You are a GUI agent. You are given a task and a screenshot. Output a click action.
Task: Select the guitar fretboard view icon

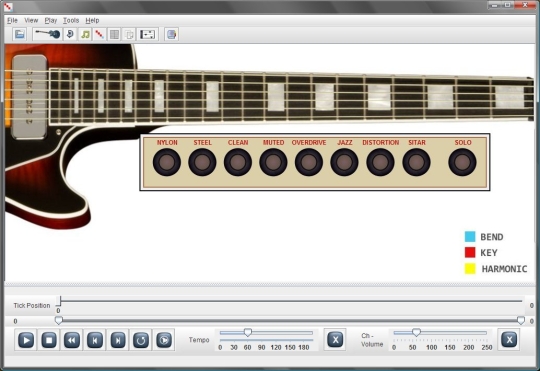coord(48,34)
